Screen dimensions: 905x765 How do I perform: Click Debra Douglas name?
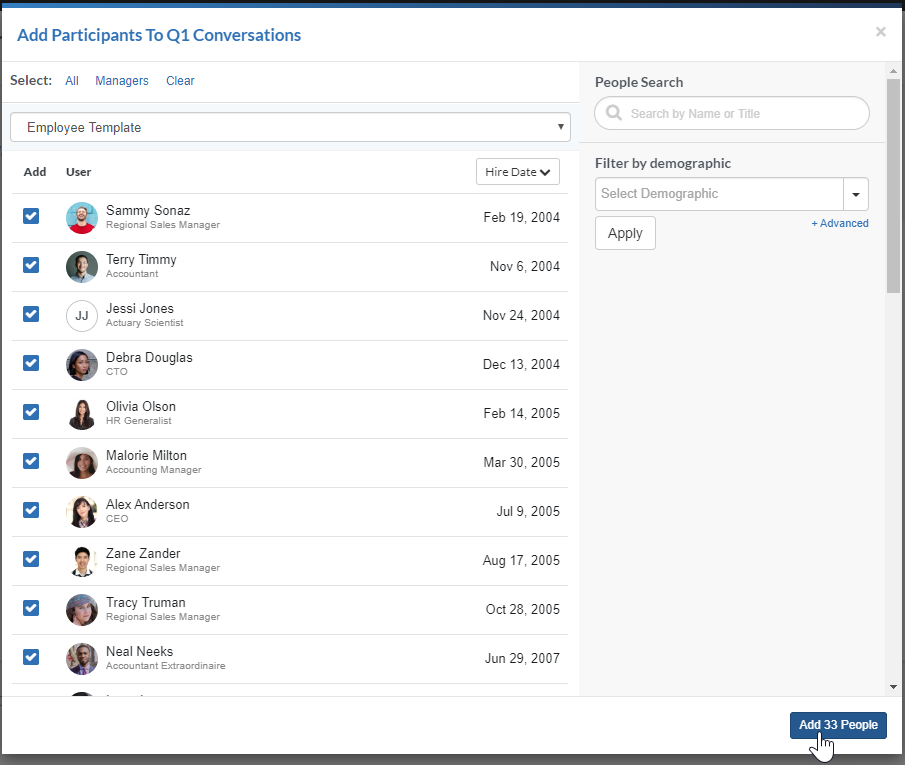point(149,357)
